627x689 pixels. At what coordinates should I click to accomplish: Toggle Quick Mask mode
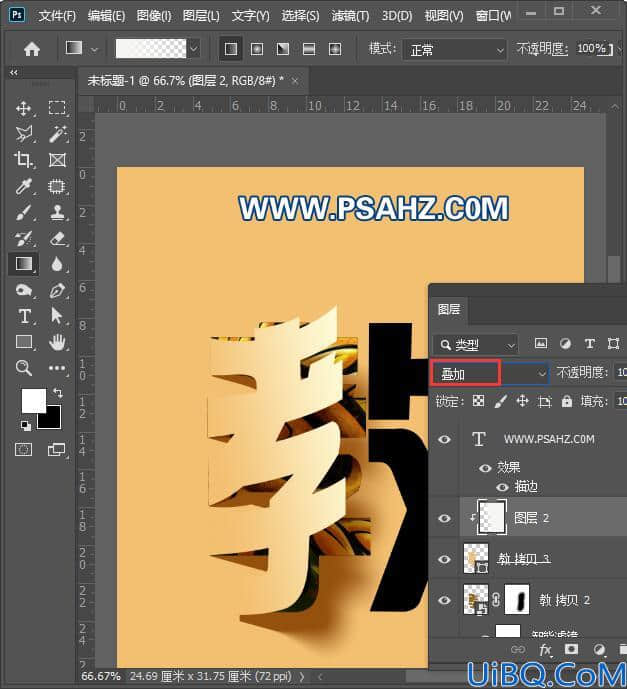pos(23,450)
